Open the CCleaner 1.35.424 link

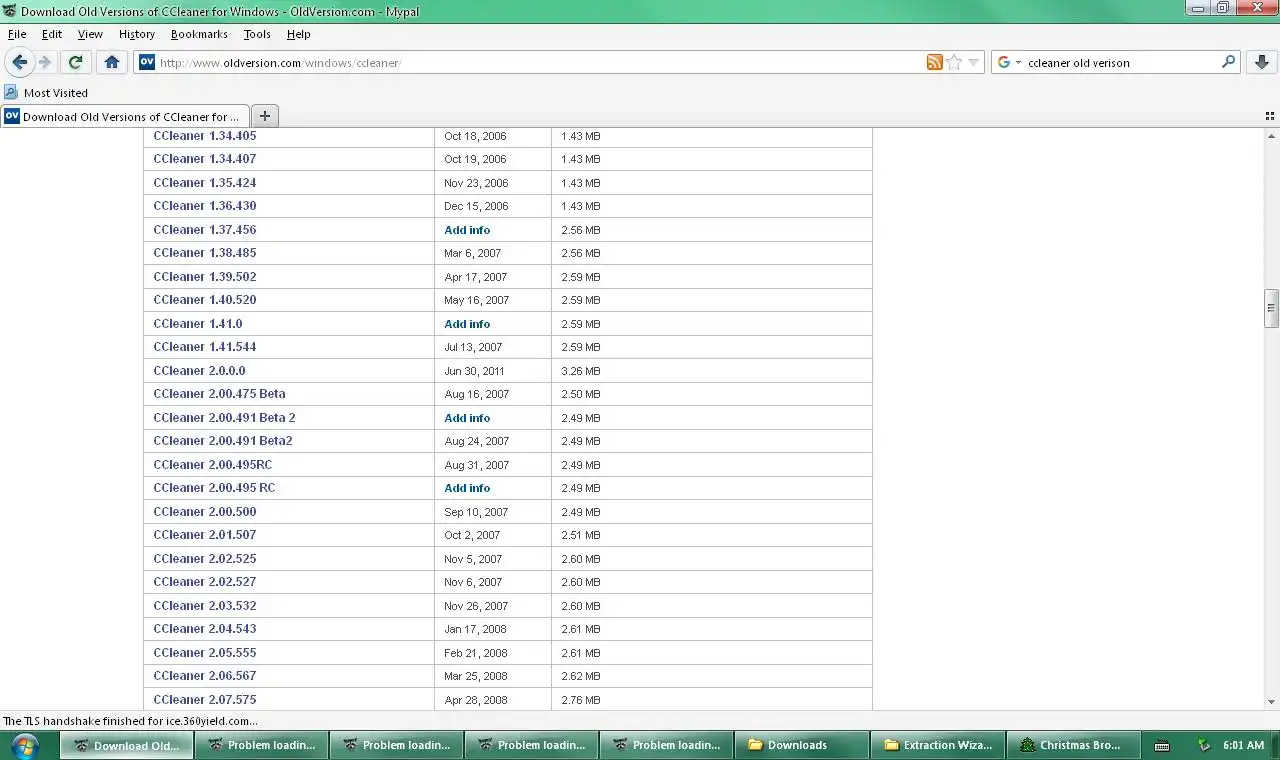pos(204,183)
